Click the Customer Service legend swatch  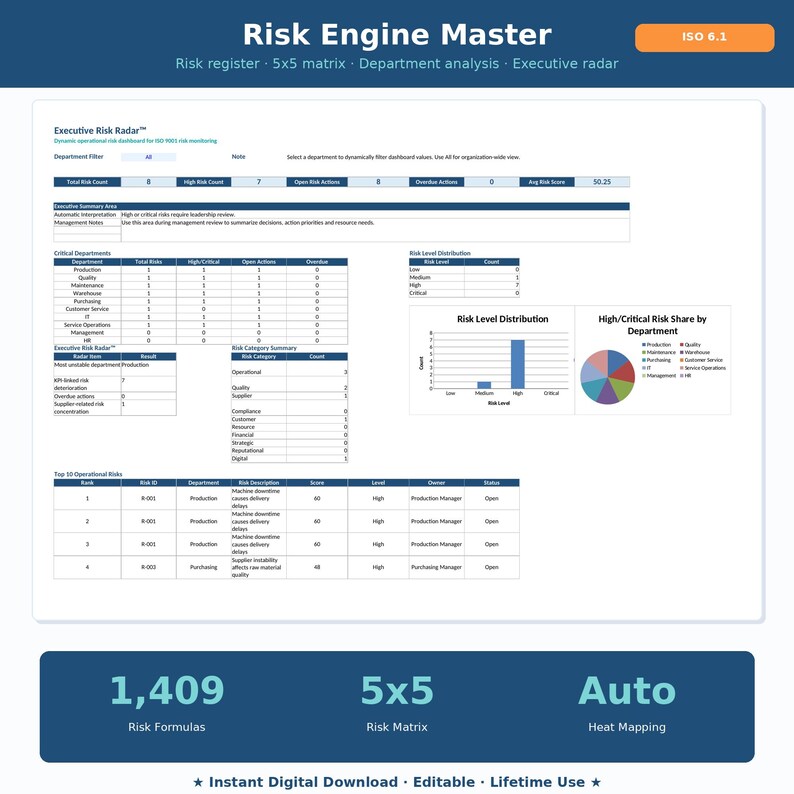click(682, 360)
